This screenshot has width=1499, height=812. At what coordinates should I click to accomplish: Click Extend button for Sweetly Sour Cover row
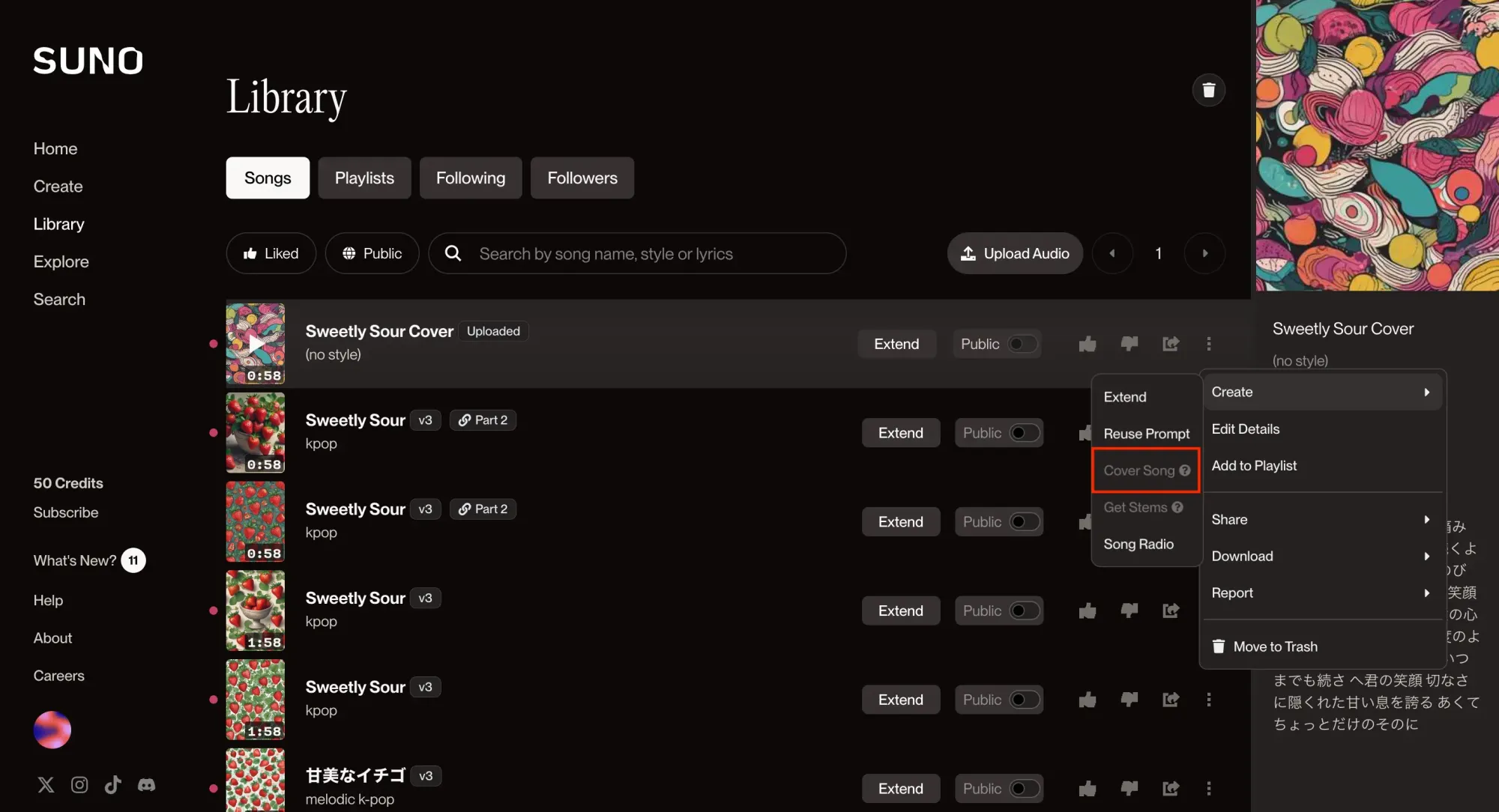coord(896,344)
